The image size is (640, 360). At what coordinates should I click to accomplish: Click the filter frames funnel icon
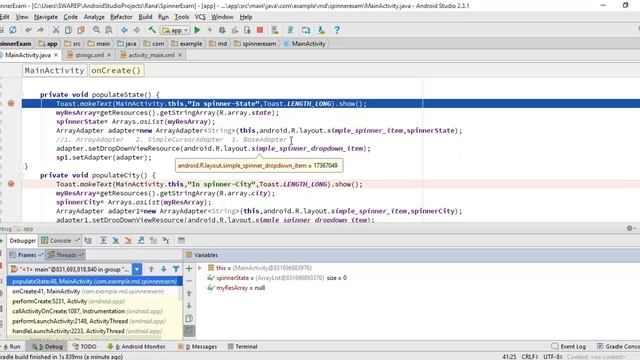click(176, 269)
